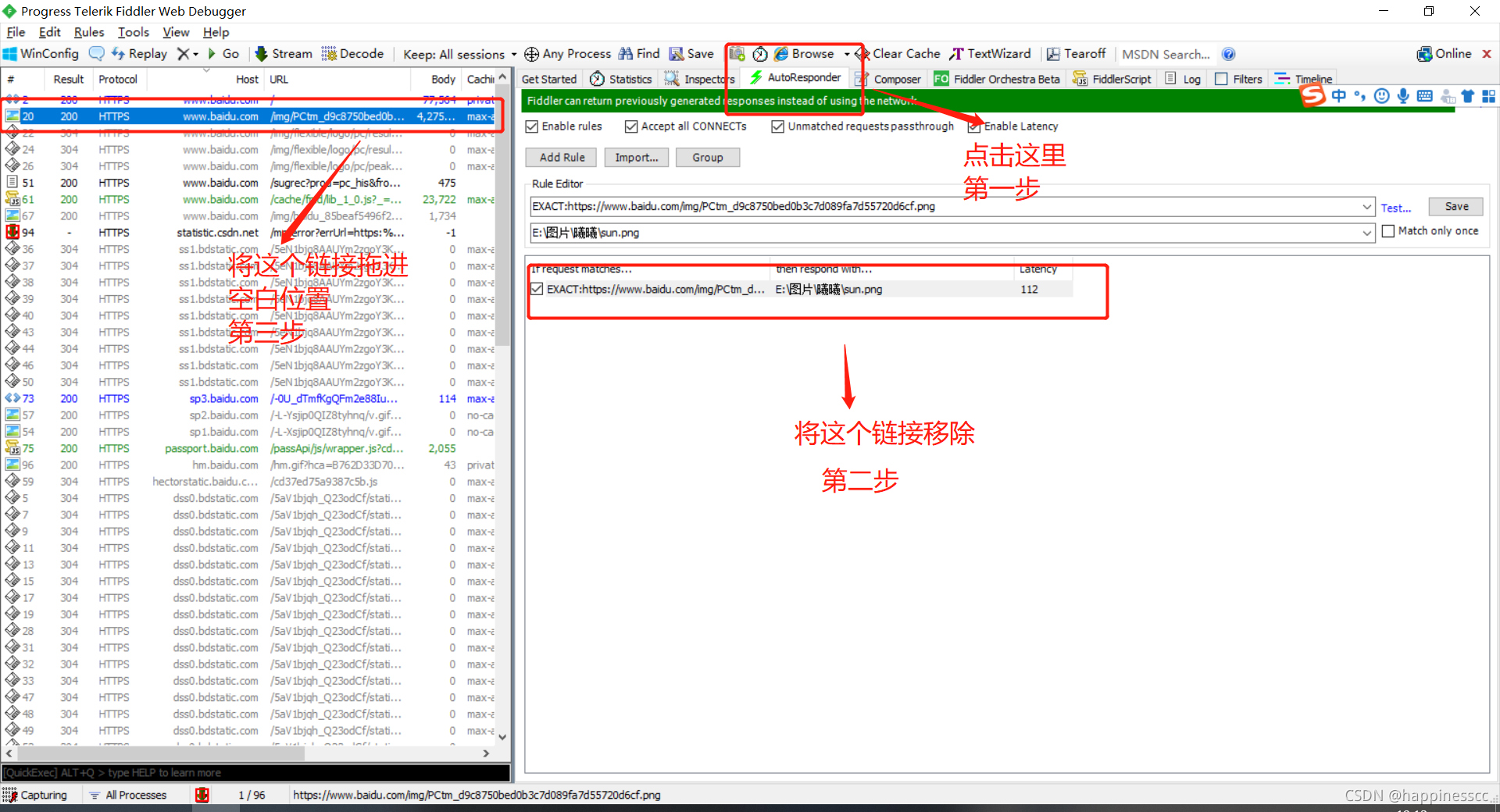Click the red breakpoint status bar icon
The image size is (1500, 812).
click(202, 795)
